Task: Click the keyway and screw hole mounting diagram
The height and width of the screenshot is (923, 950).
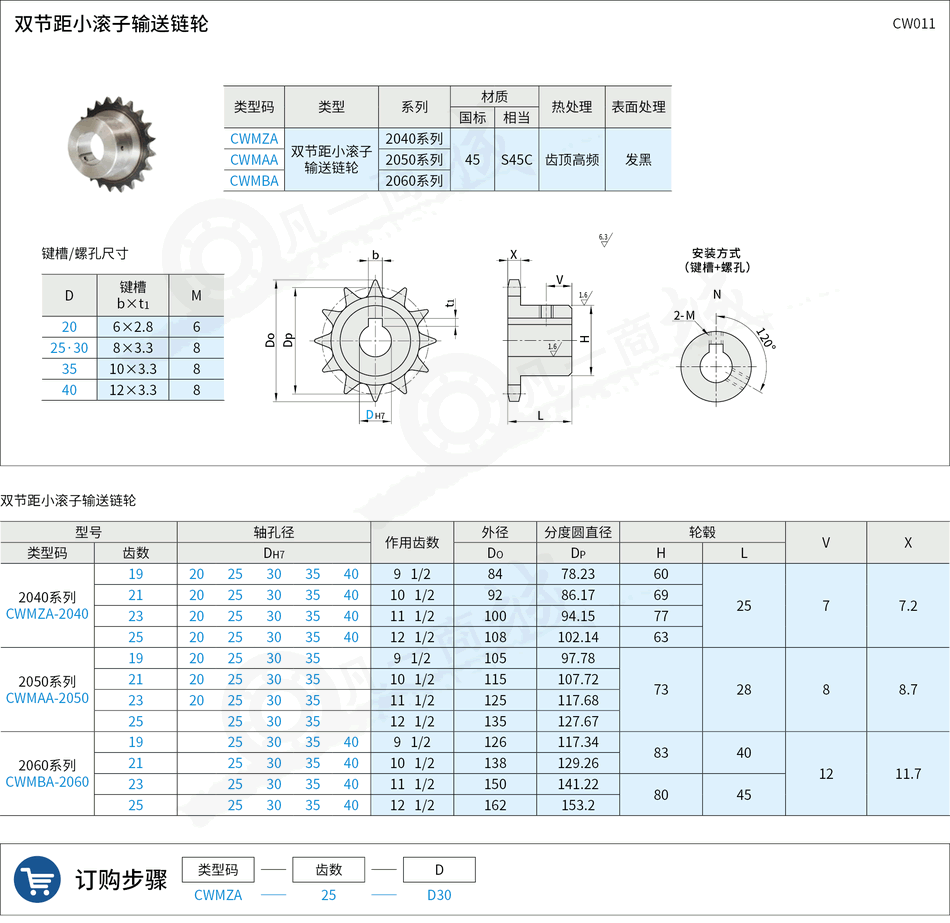Action: click(716, 366)
